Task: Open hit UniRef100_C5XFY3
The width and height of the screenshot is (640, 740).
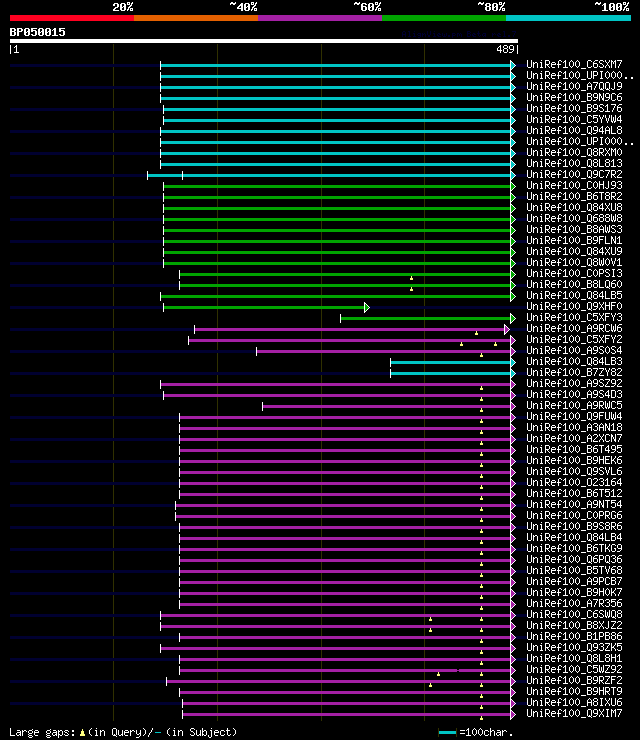Action: click(x=574, y=317)
